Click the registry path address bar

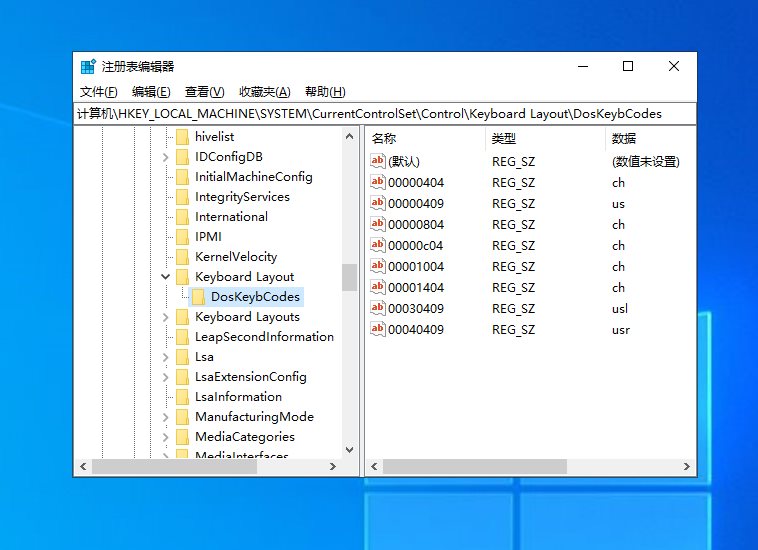coord(385,114)
